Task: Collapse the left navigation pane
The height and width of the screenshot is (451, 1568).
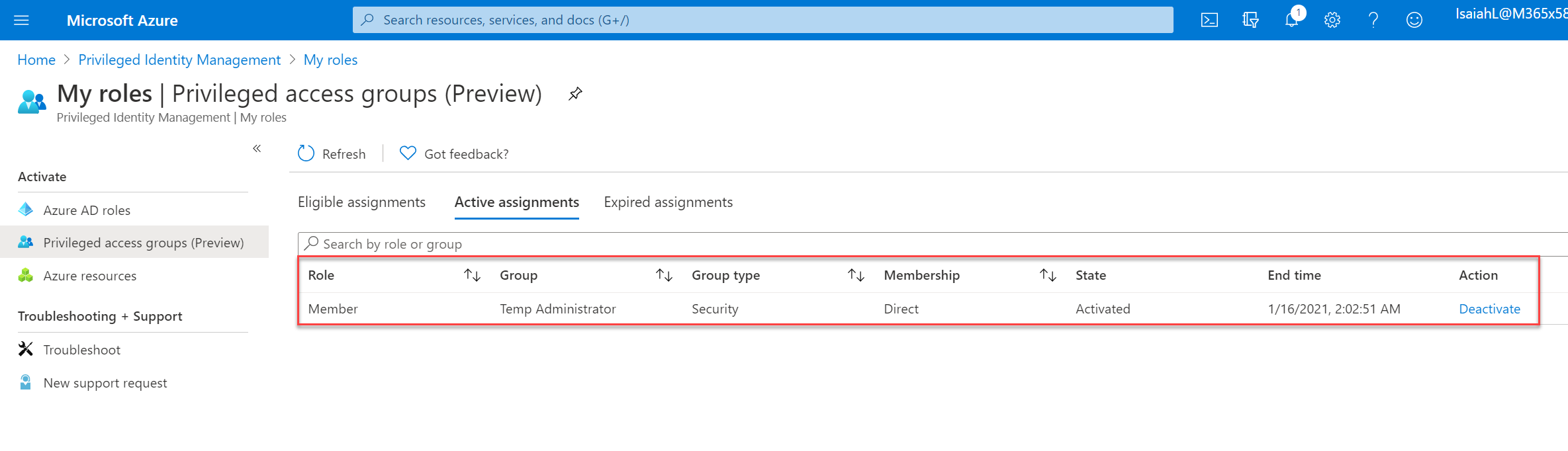Action: point(257,149)
